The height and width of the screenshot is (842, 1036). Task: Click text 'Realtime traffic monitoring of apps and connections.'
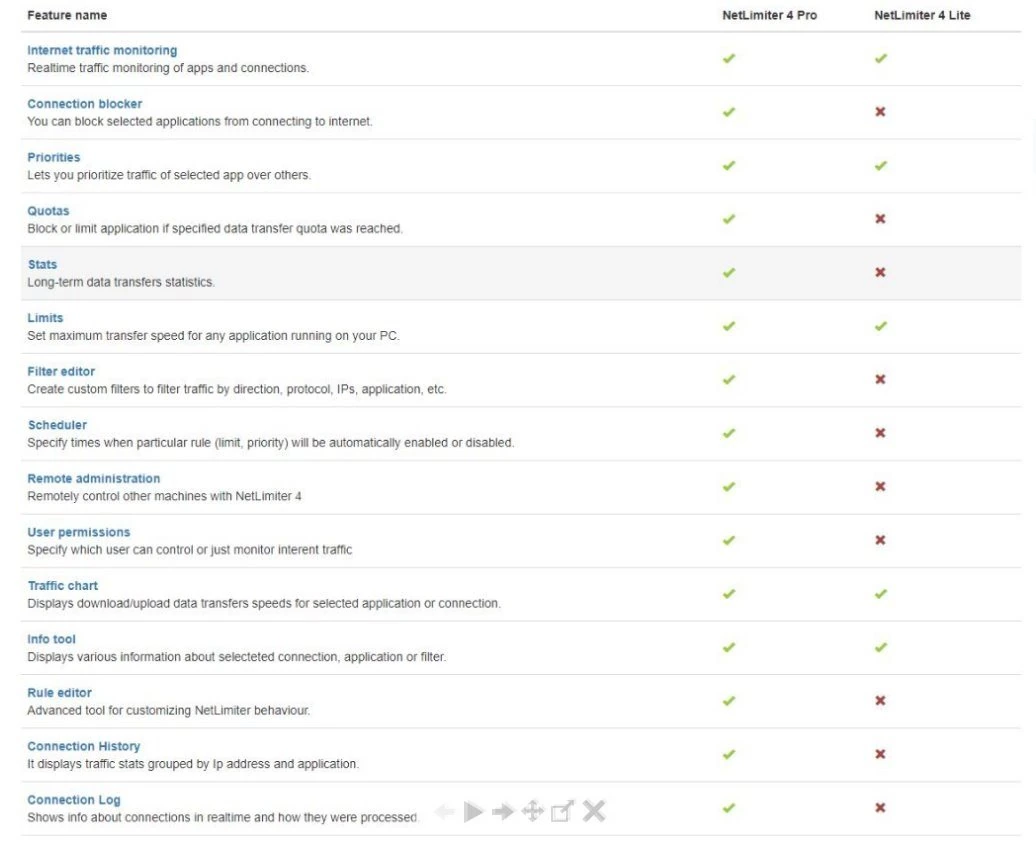click(168, 68)
